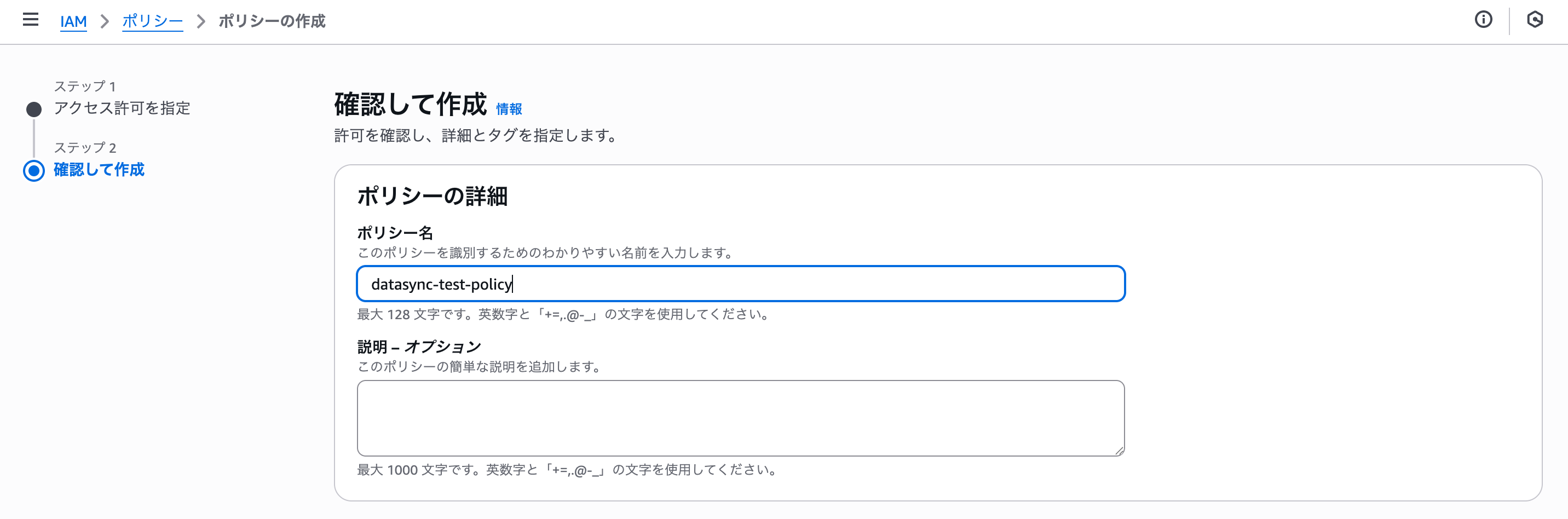Focus the ポリシー名 input with datasync-test-policy
Image resolution: width=1568 pixels, height=519 pixels.
pyautogui.click(x=740, y=284)
